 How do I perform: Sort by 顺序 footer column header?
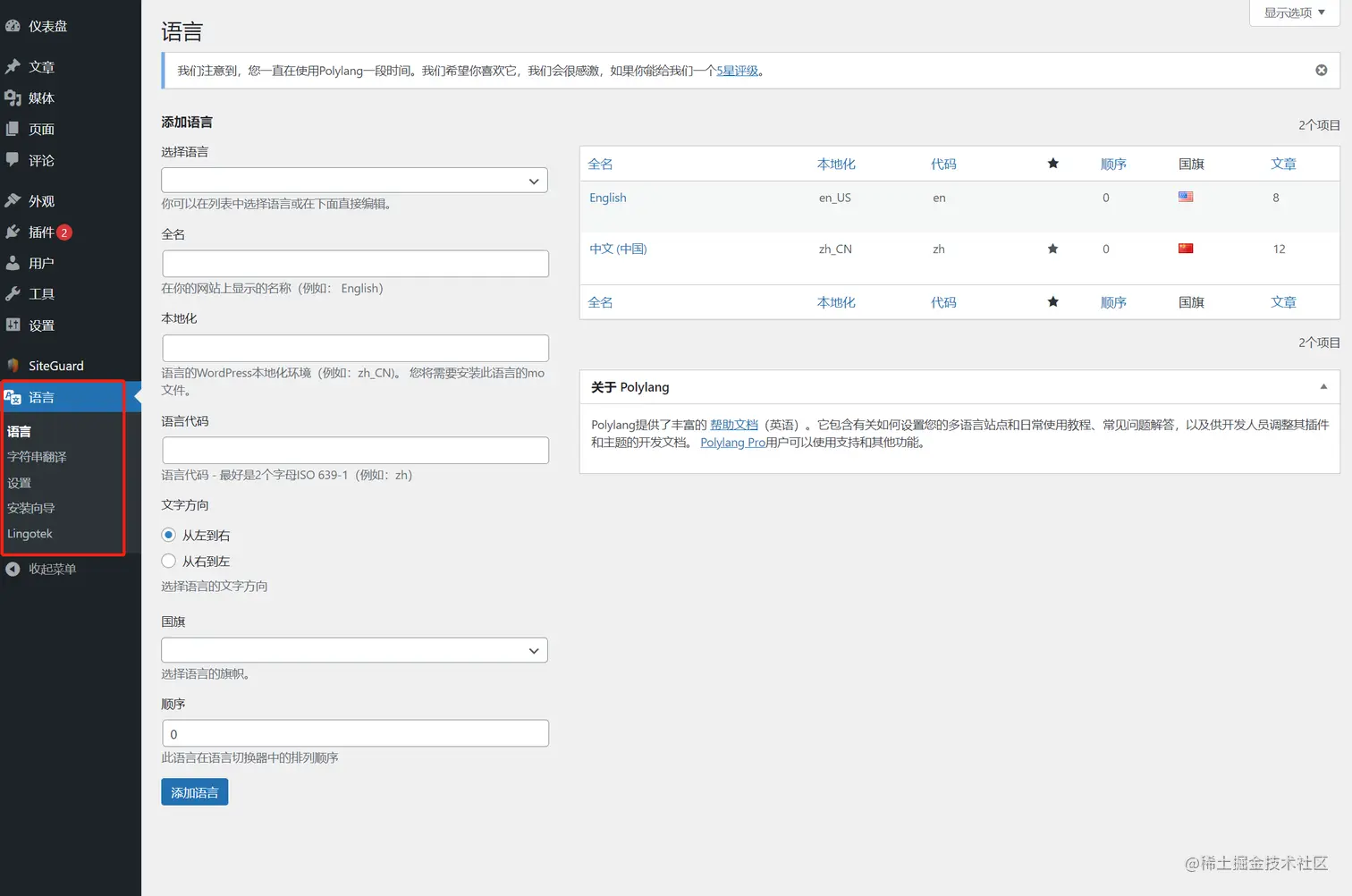(1113, 302)
